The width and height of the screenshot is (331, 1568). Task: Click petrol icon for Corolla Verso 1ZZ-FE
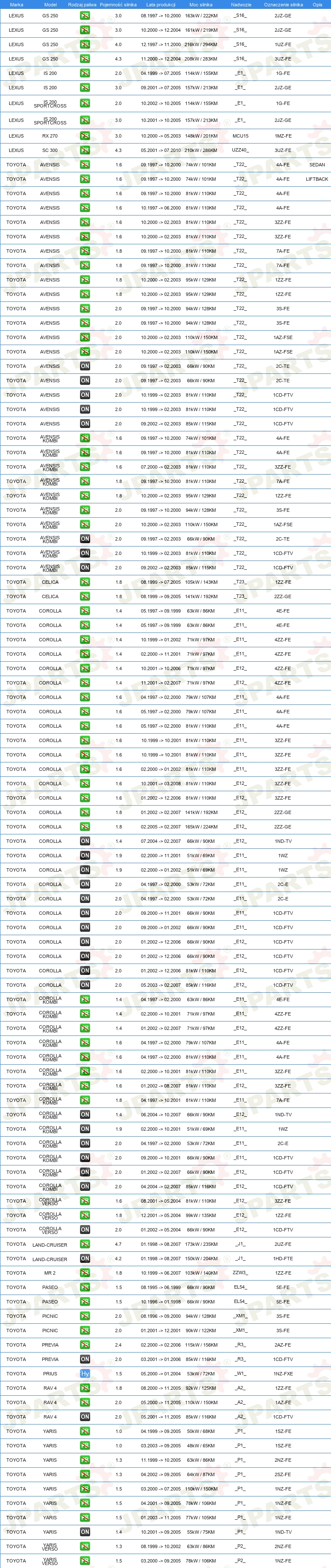pos(85,1215)
